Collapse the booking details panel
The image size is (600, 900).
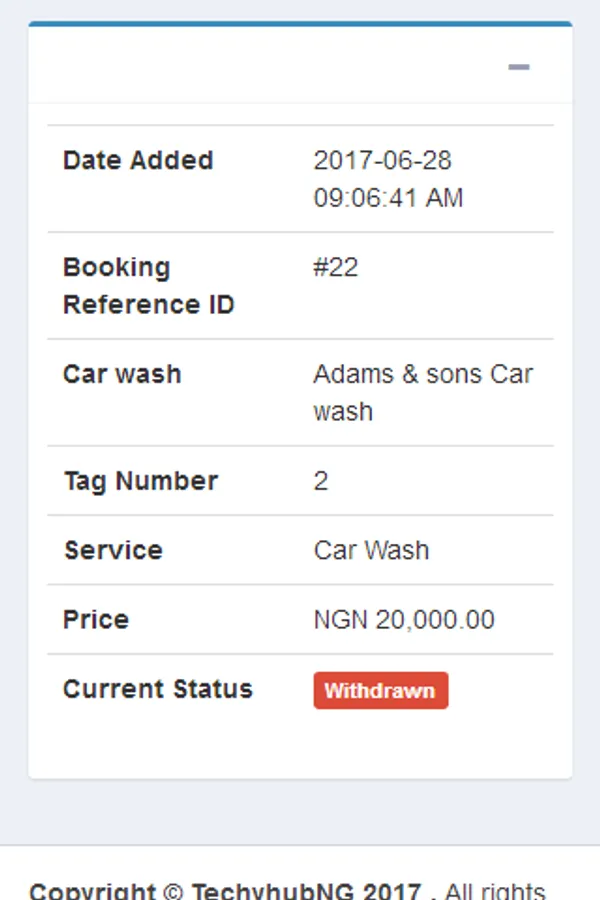click(518, 67)
